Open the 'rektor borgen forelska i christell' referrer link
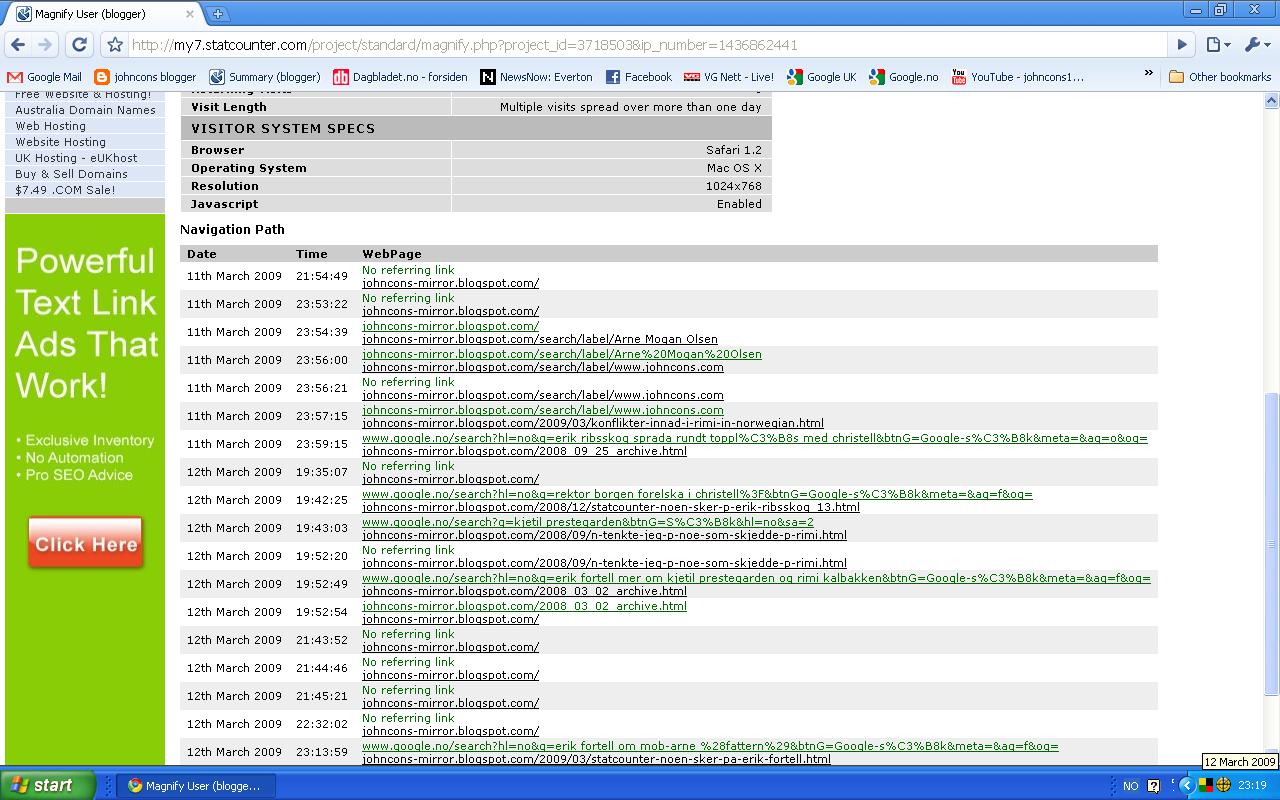 tap(697, 494)
